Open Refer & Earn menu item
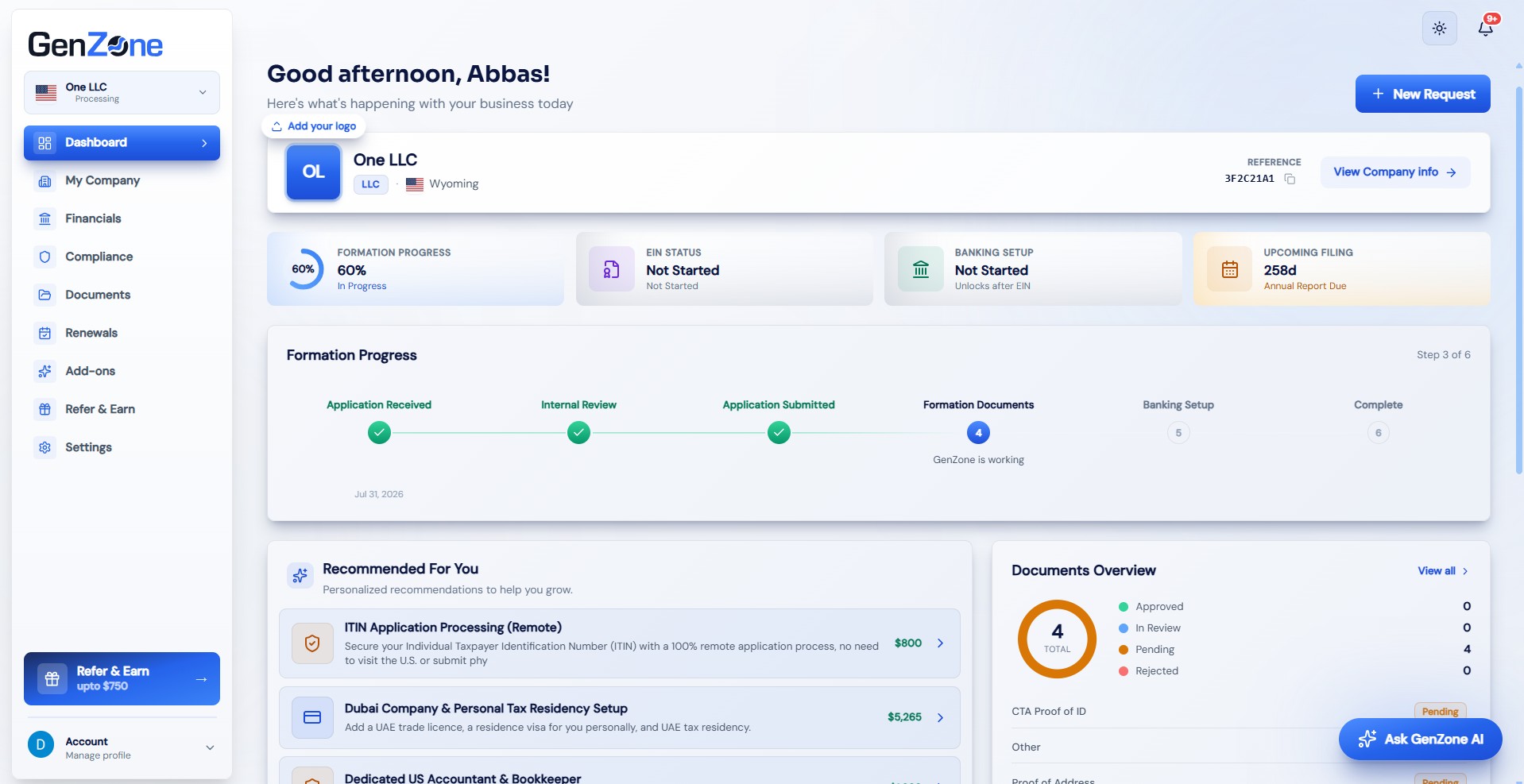1524x784 pixels. (122, 410)
